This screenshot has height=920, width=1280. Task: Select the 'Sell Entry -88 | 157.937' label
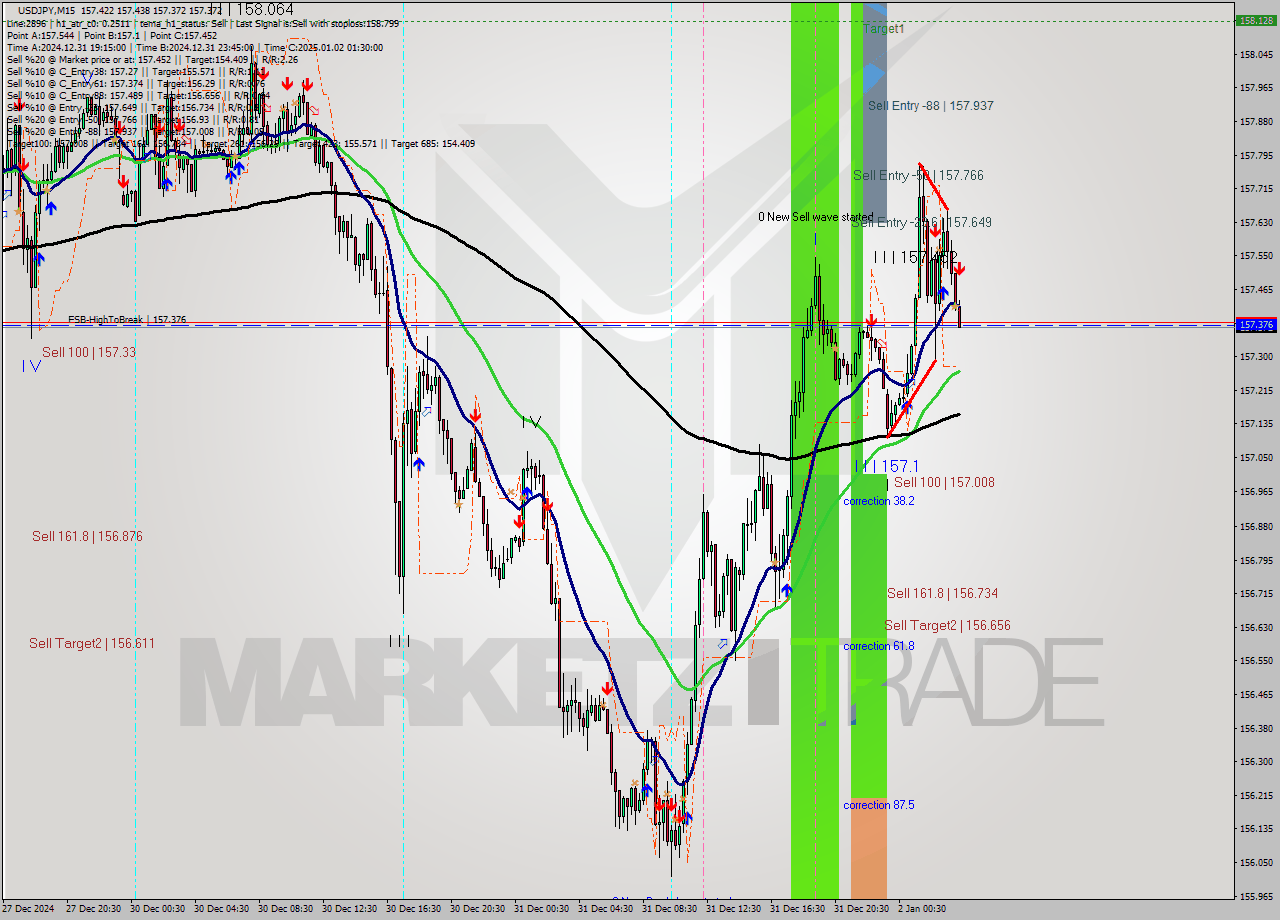[930, 105]
